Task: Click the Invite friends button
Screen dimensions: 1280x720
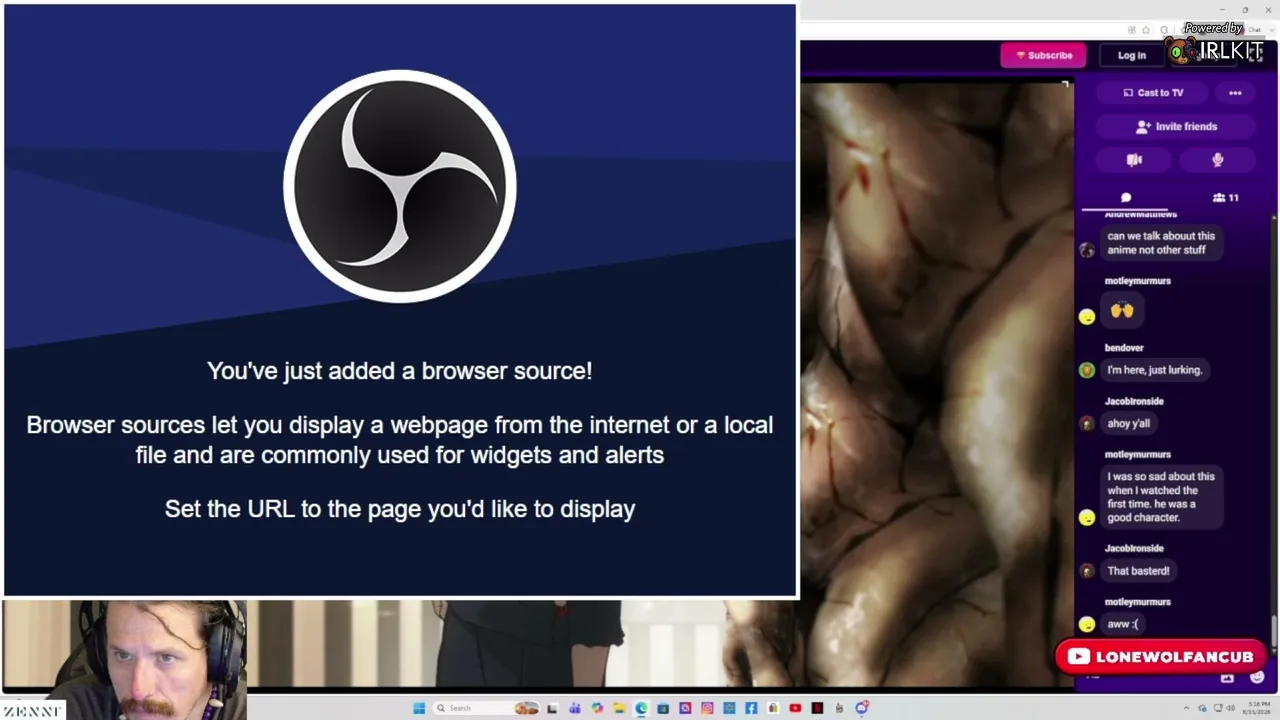Action: (1176, 127)
